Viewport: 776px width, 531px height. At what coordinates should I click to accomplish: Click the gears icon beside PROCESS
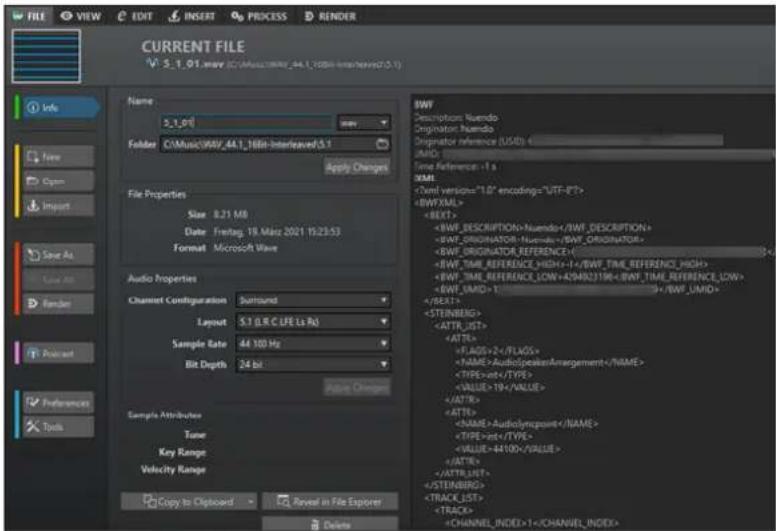(238, 16)
